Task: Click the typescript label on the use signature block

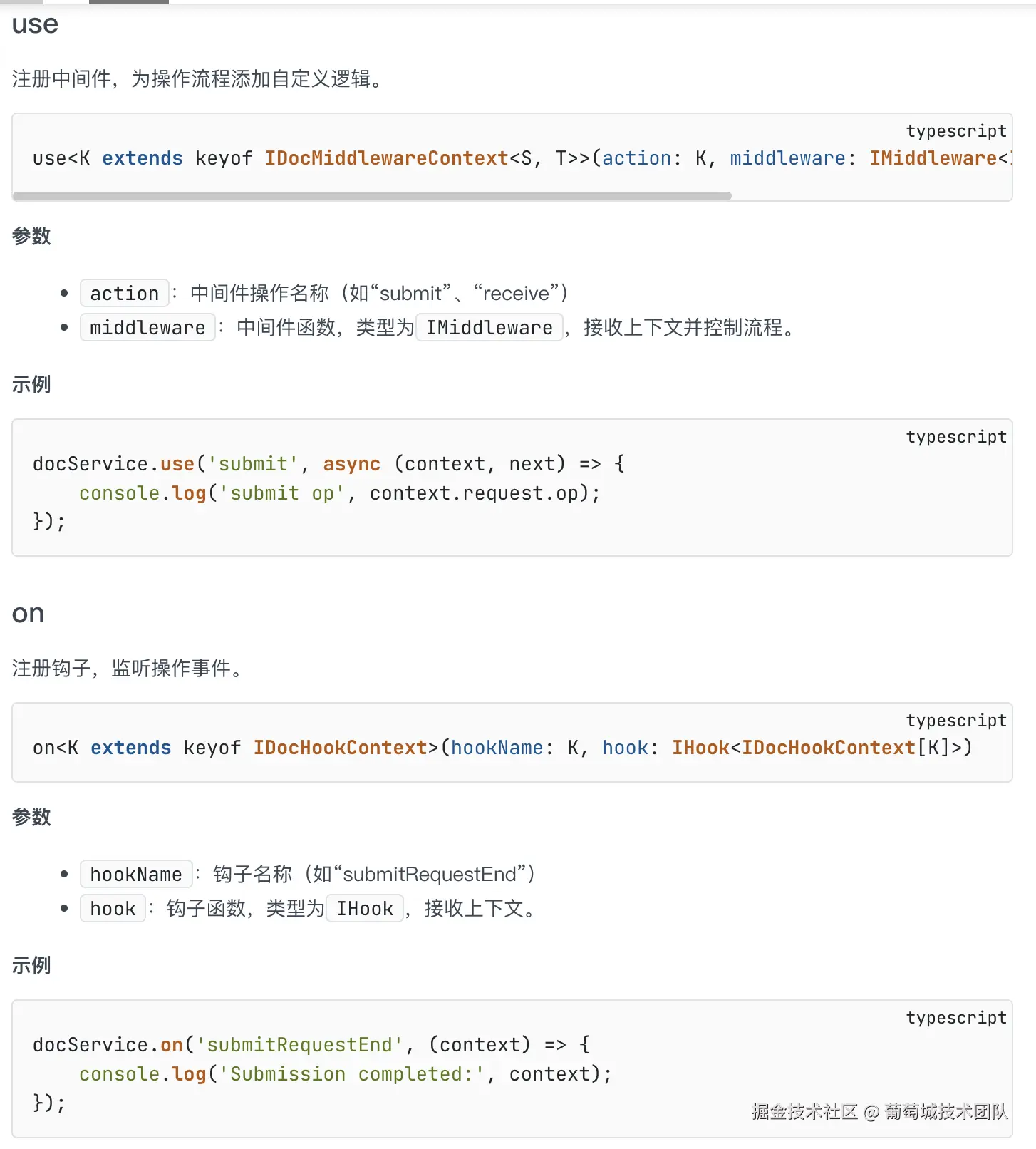Action: (955, 131)
